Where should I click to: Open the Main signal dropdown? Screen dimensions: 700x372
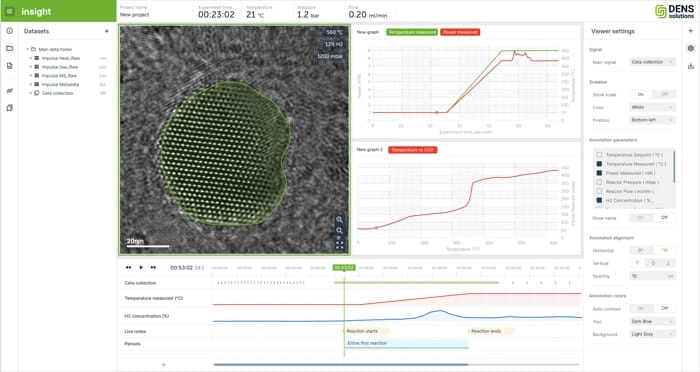click(x=653, y=62)
